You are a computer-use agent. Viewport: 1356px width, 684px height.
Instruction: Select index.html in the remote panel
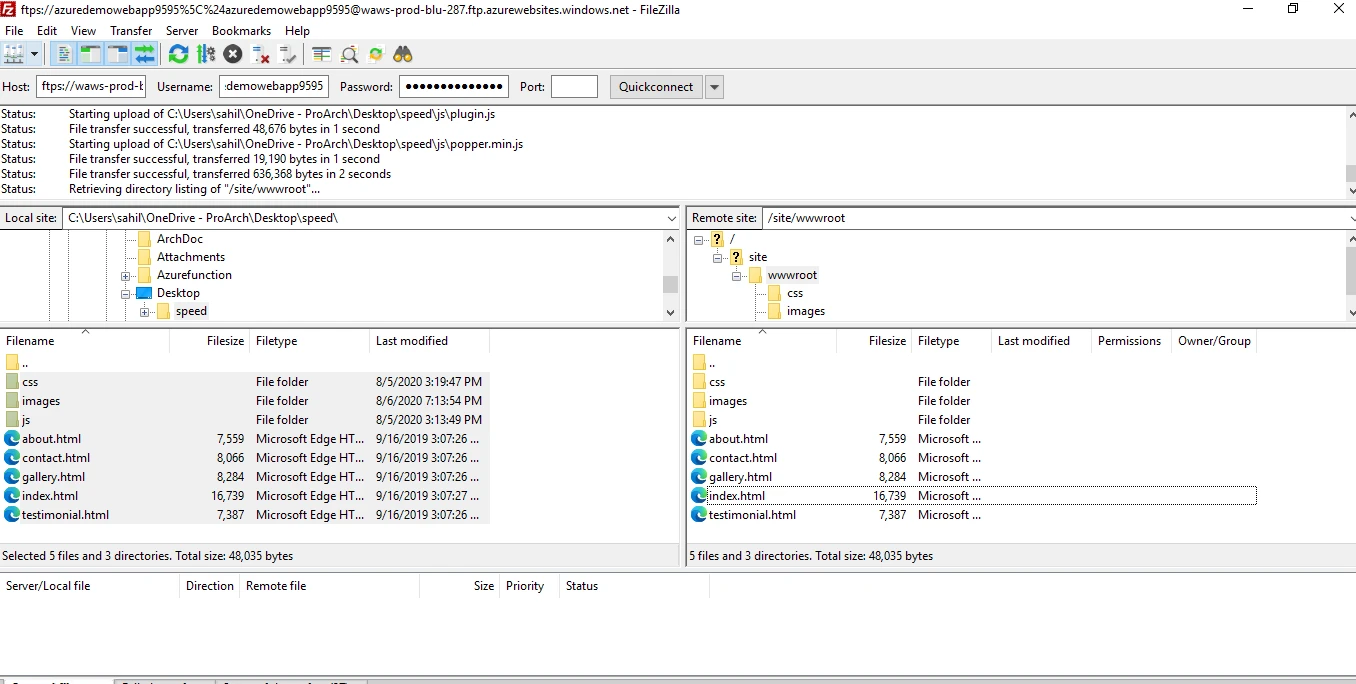736,495
